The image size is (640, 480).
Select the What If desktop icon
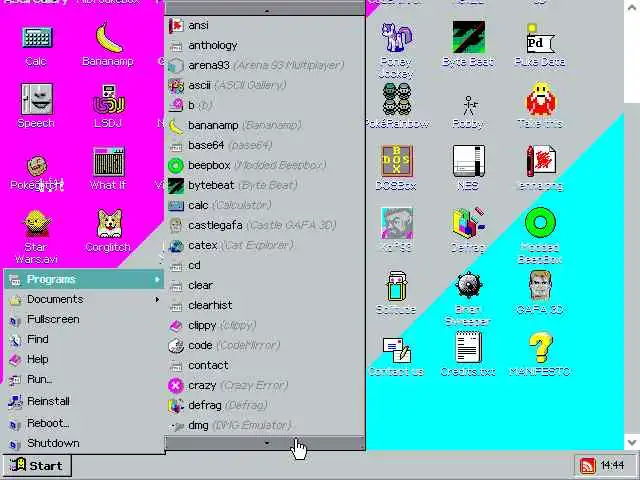pos(108,168)
